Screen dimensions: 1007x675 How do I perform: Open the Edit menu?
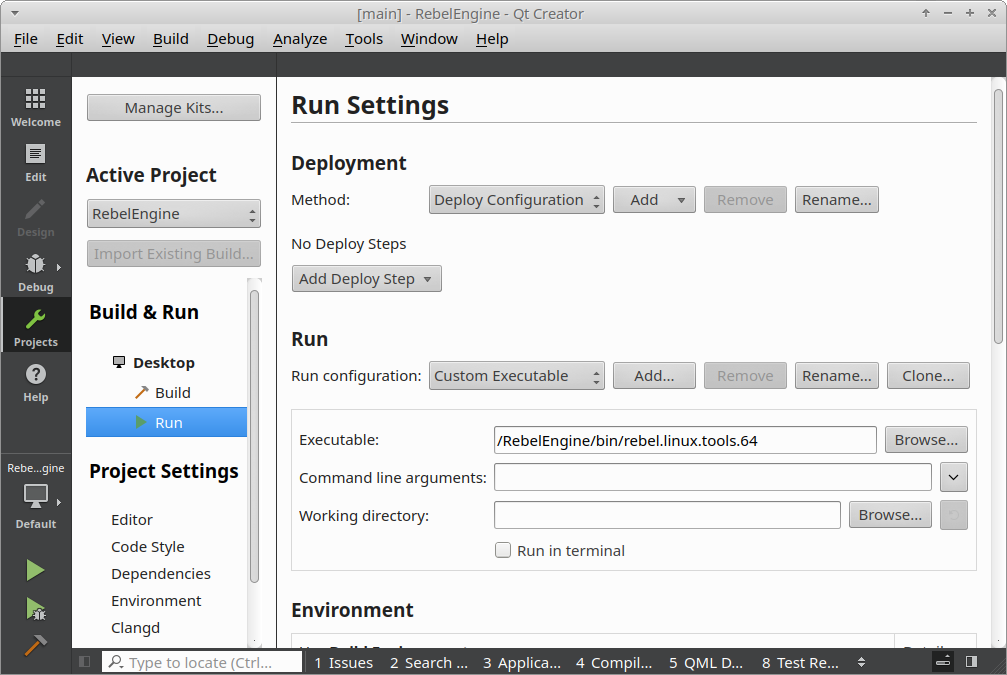[69, 39]
